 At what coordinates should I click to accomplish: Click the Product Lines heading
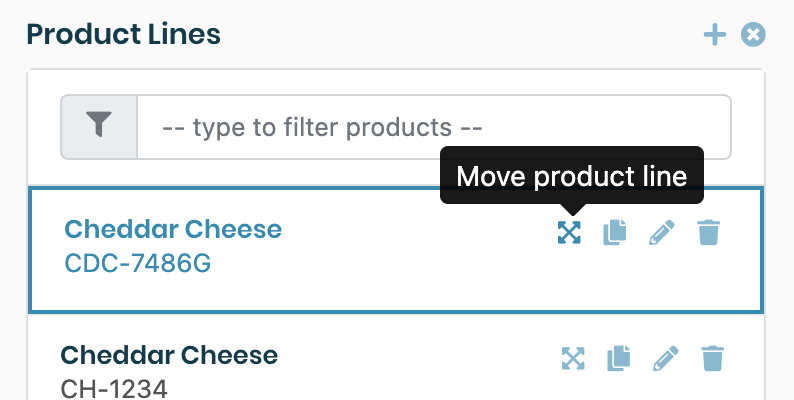coord(123,34)
